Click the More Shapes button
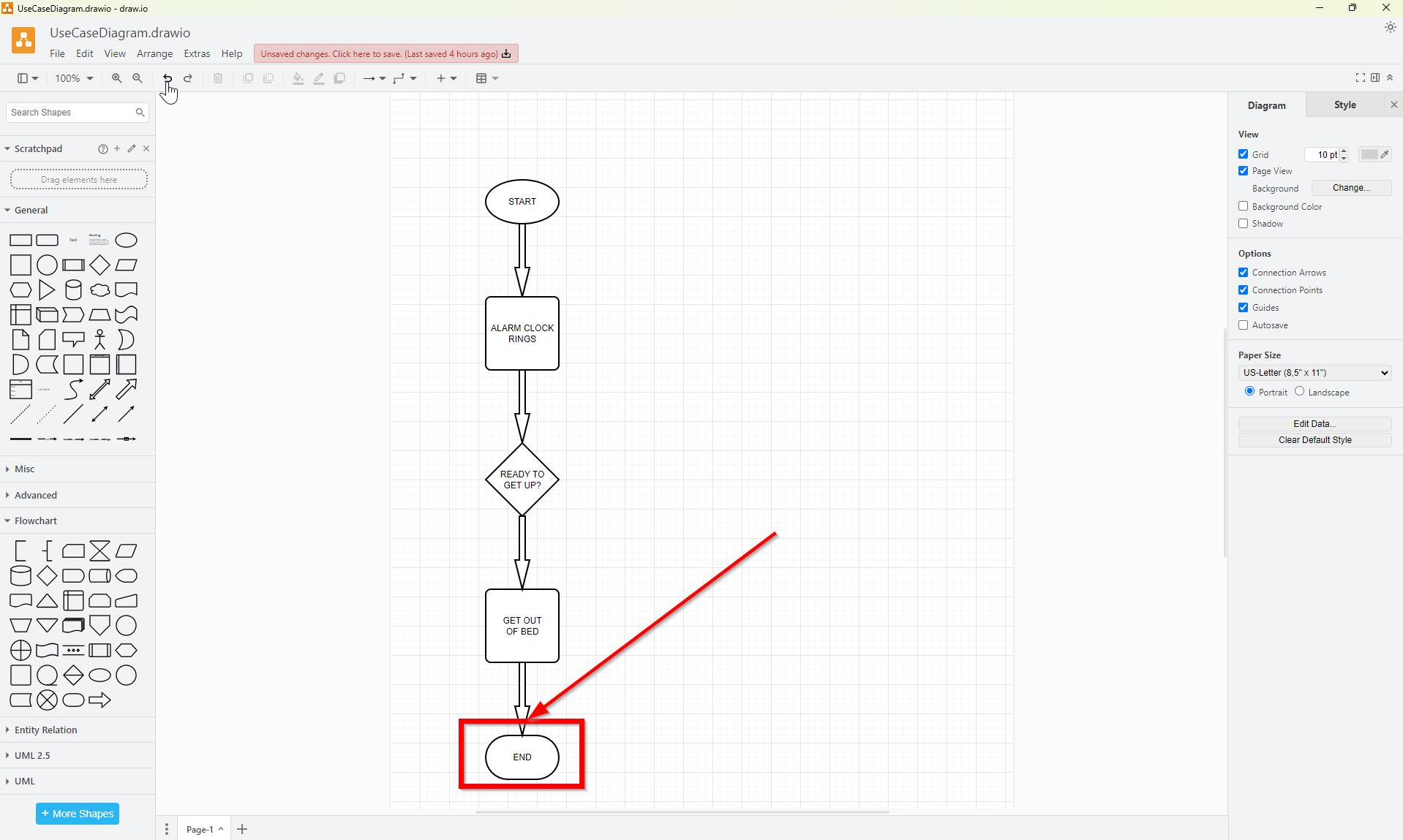1403x840 pixels. click(x=77, y=813)
